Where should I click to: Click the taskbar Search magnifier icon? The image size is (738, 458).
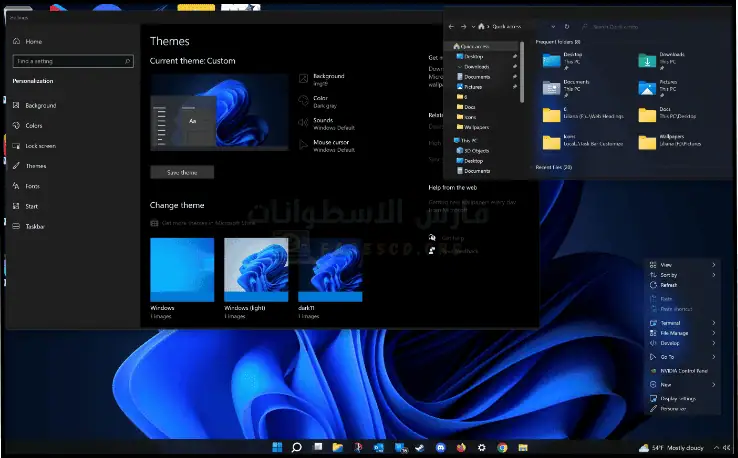(x=296, y=448)
